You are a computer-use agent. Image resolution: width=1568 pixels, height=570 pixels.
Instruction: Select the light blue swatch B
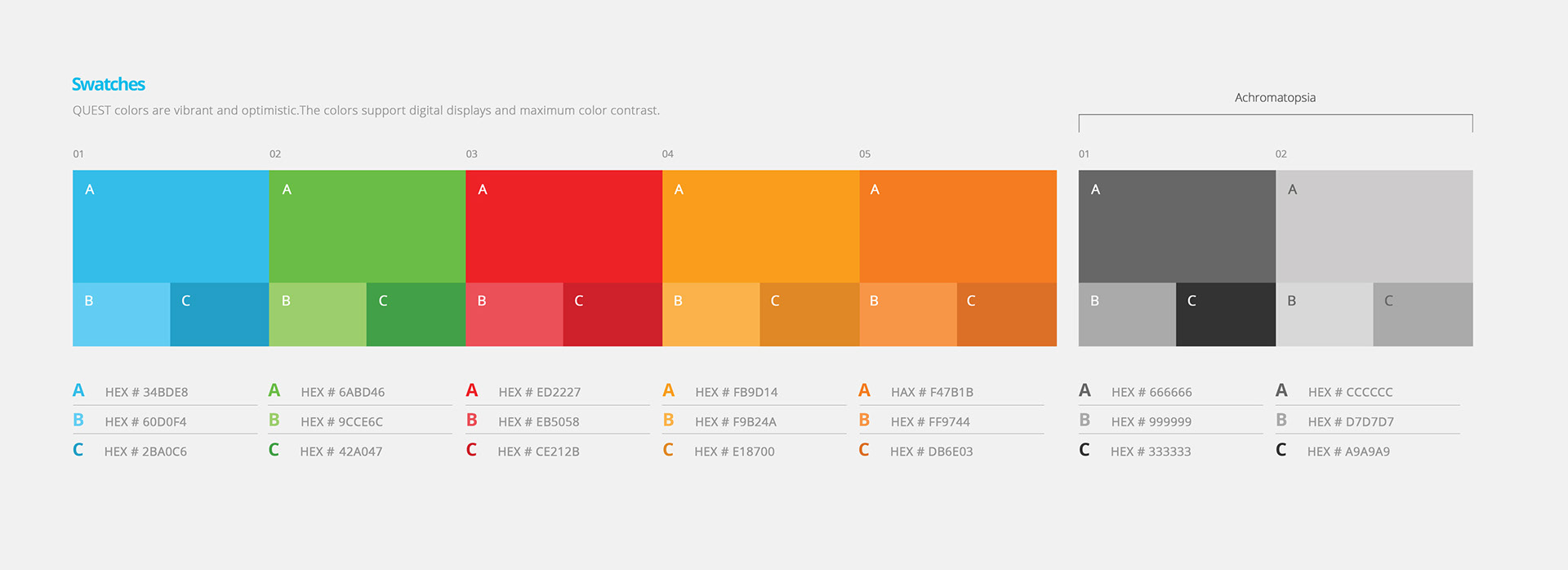pos(122,314)
